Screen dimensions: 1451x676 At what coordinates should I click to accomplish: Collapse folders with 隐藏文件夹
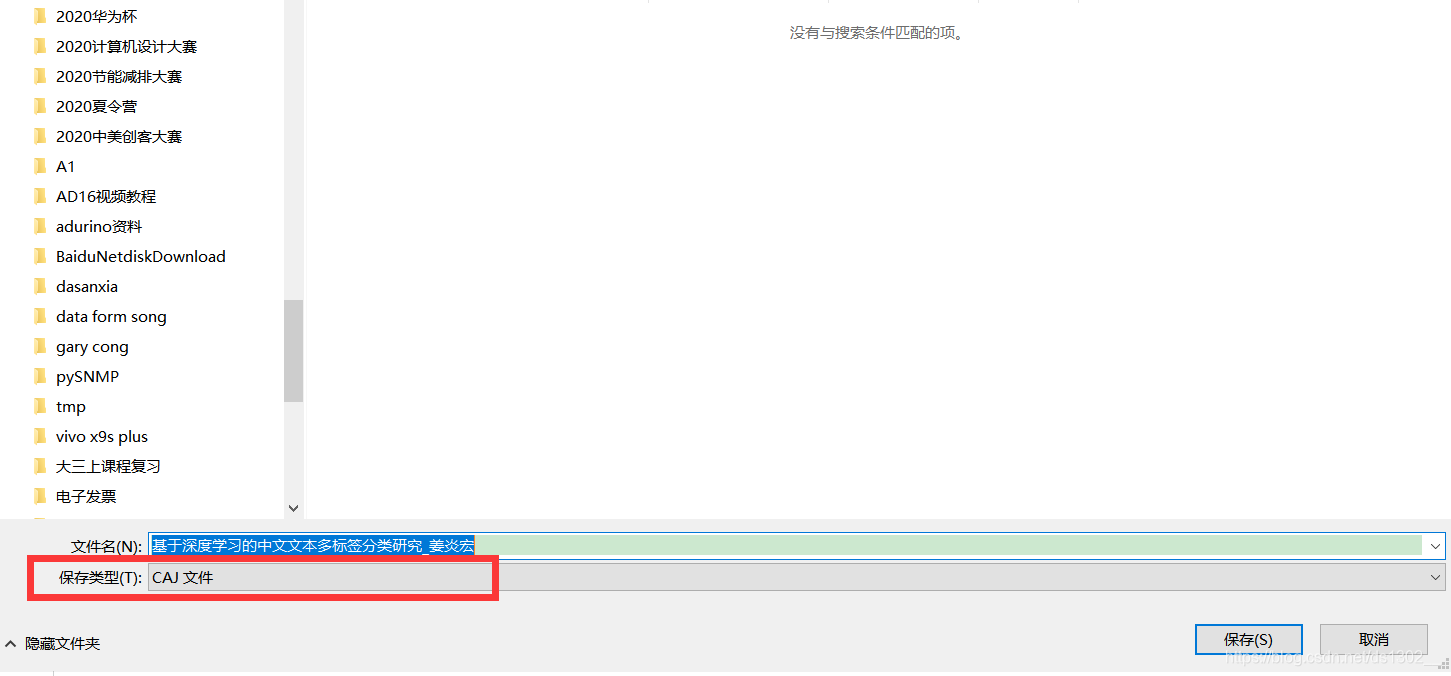pos(53,643)
